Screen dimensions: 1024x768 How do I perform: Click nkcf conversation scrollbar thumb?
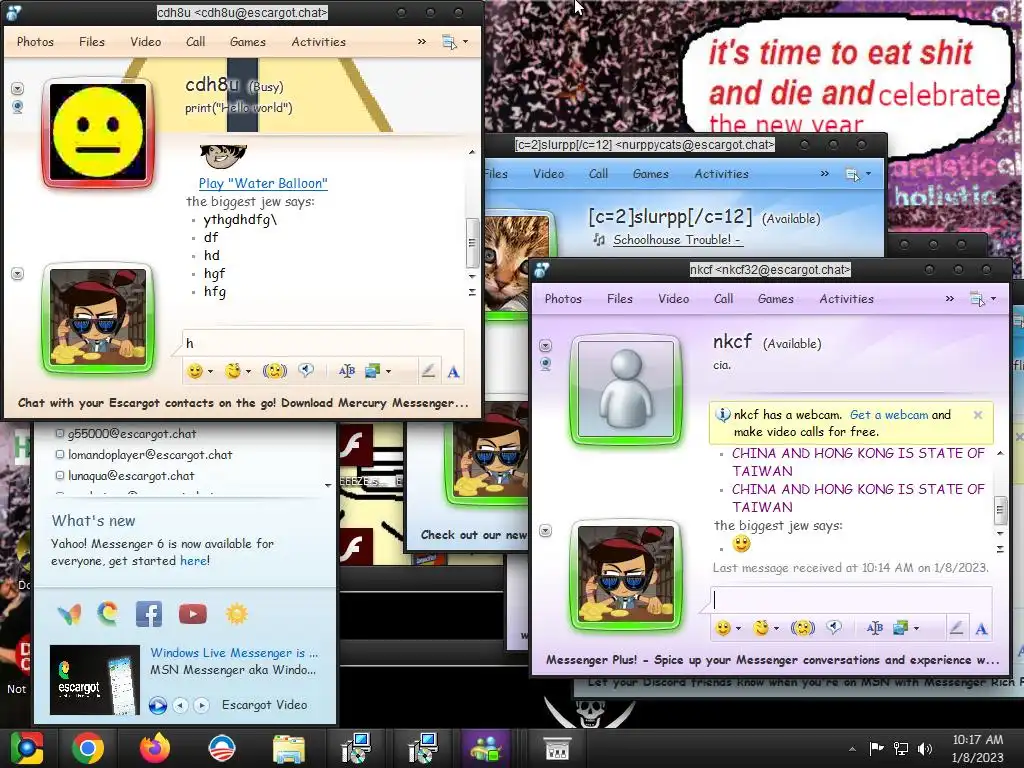point(1000,510)
